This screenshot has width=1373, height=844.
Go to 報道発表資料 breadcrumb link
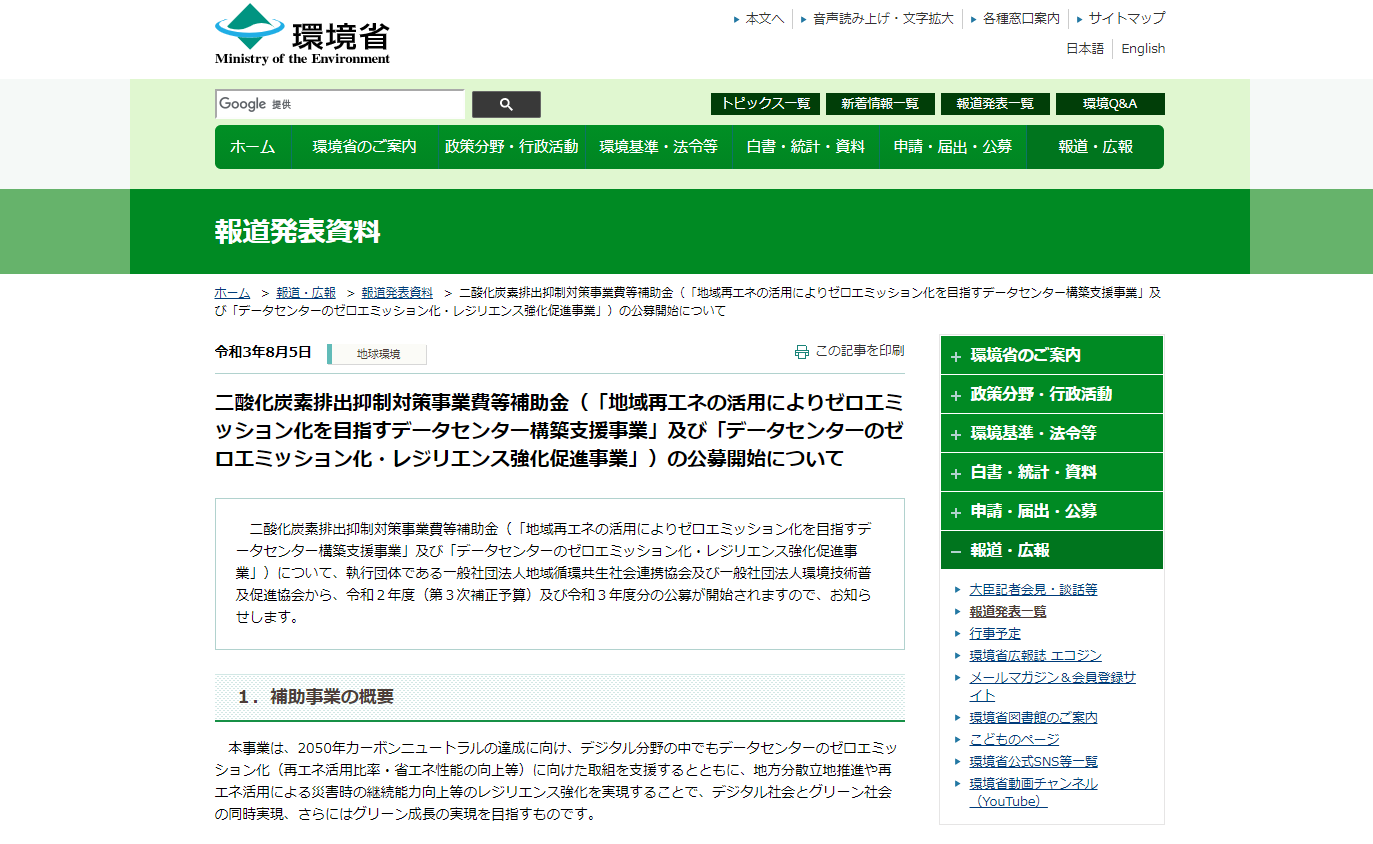pos(397,293)
